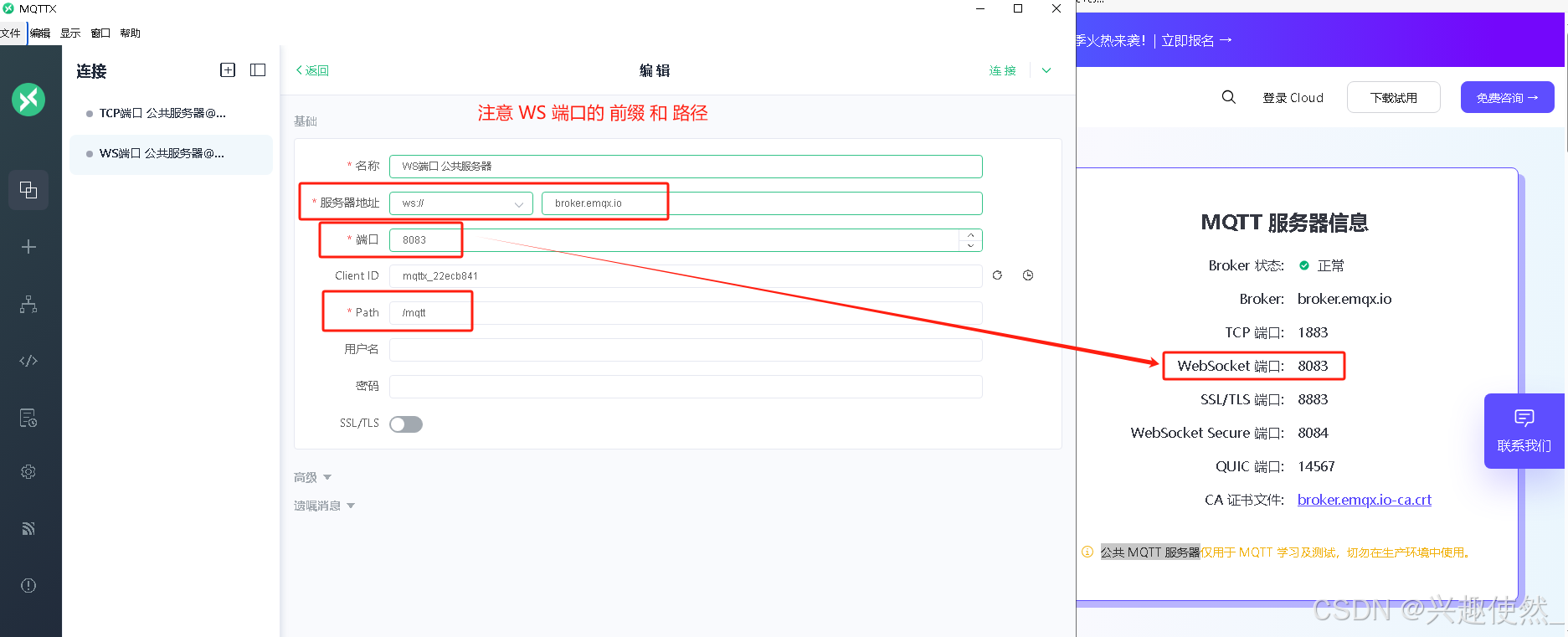Click the search icon on EMQX webpage
Viewport: 1568px width, 637px height.
(1228, 97)
